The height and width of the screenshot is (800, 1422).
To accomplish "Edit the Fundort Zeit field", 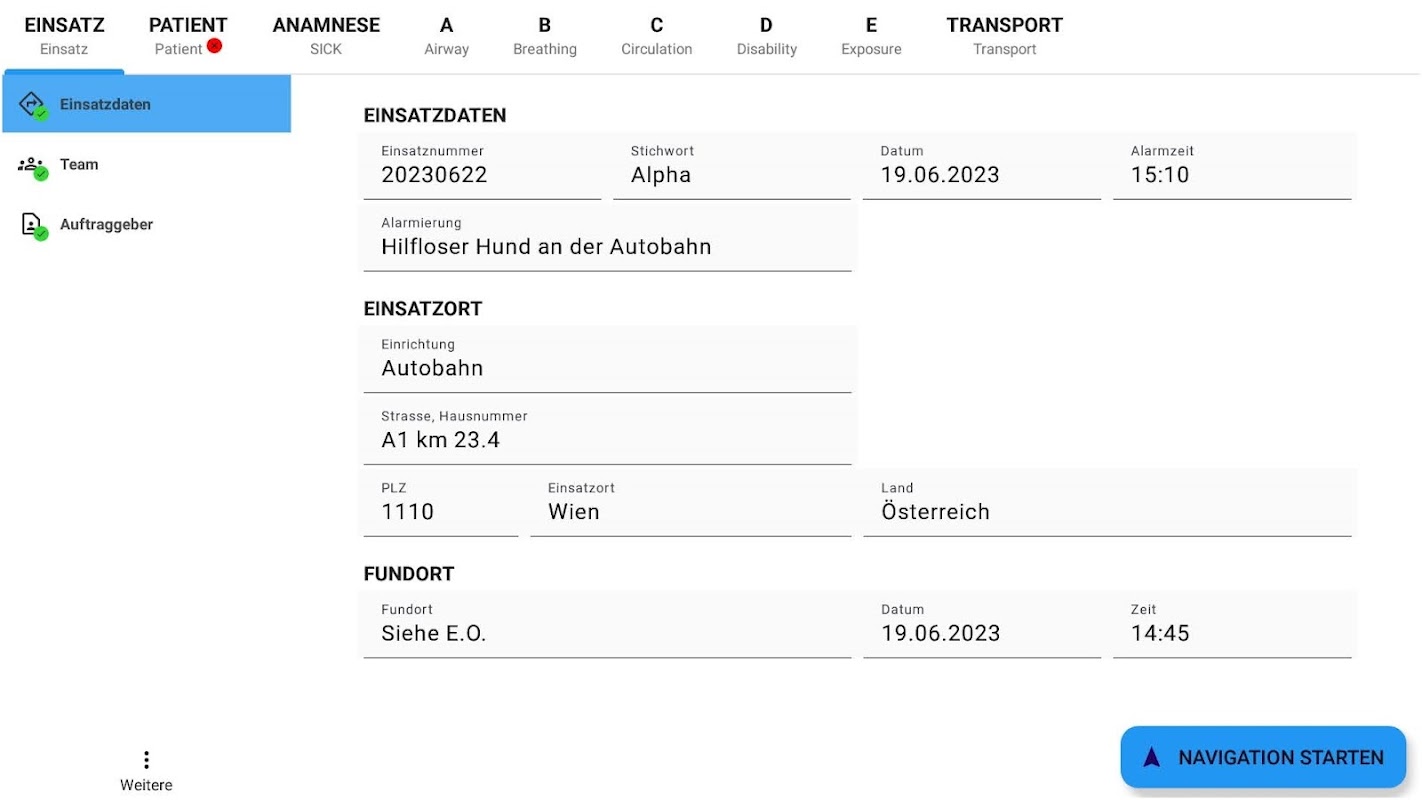I will [x=1231, y=625].
